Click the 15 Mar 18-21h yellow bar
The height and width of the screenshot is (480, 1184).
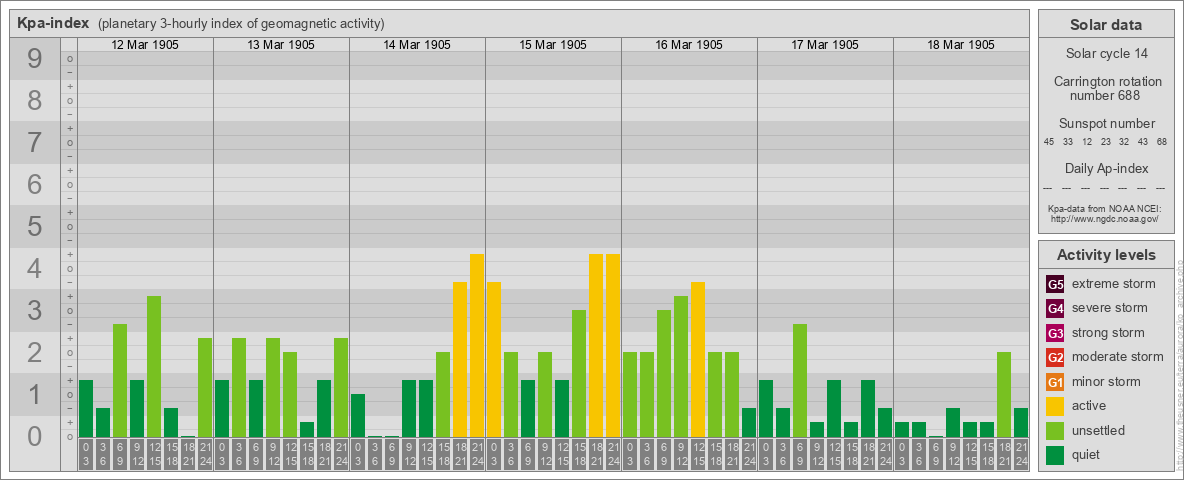pyautogui.click(x=596, y=346)
